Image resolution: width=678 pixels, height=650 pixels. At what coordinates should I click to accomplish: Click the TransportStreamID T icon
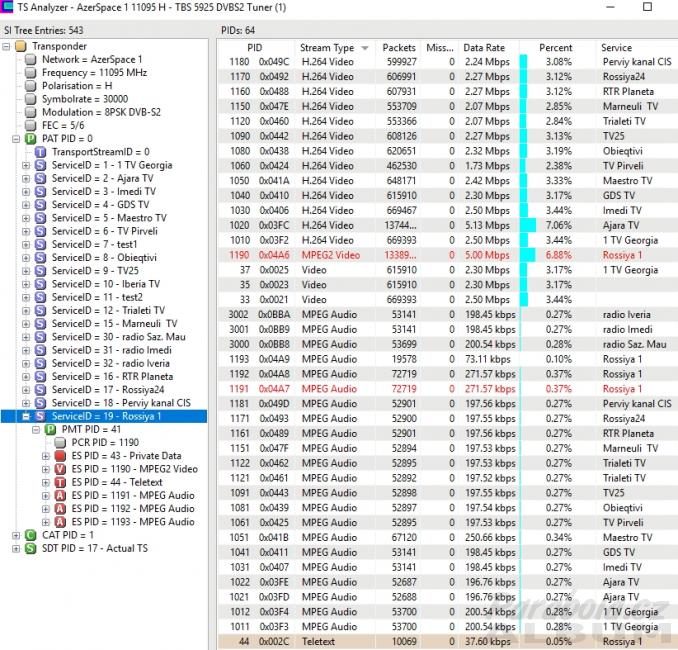pyautogui.click(x=41, y=152)
